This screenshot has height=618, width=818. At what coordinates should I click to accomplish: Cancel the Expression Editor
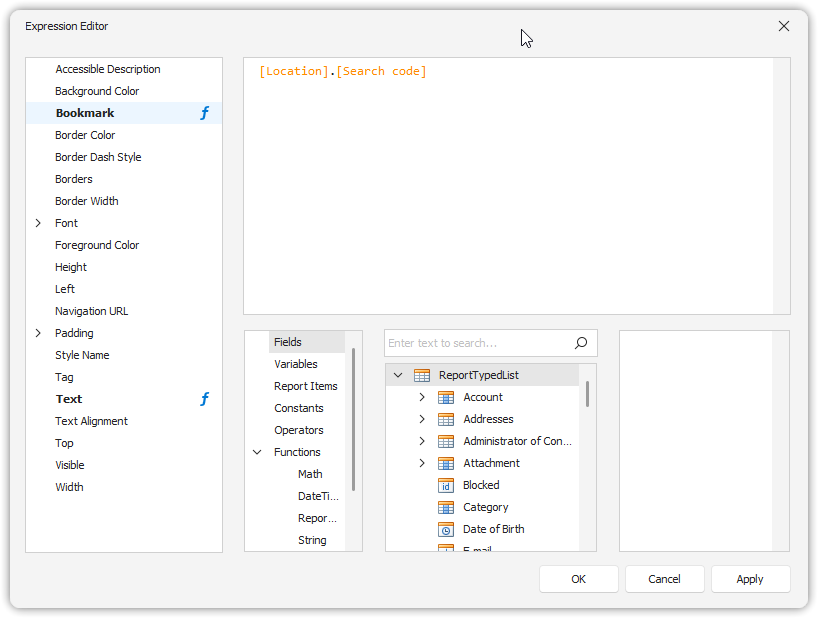[664, 579]
